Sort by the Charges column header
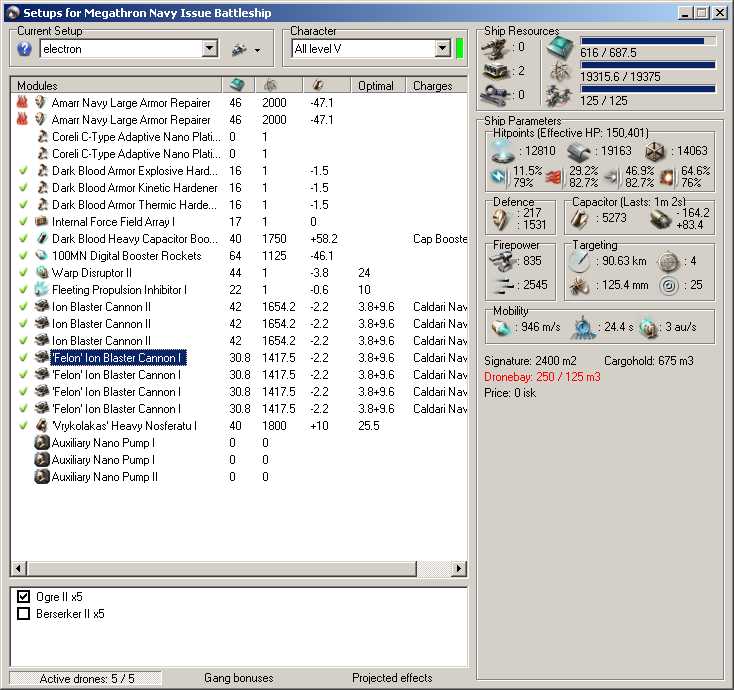734x690 pixels. (x=436, y=85)
